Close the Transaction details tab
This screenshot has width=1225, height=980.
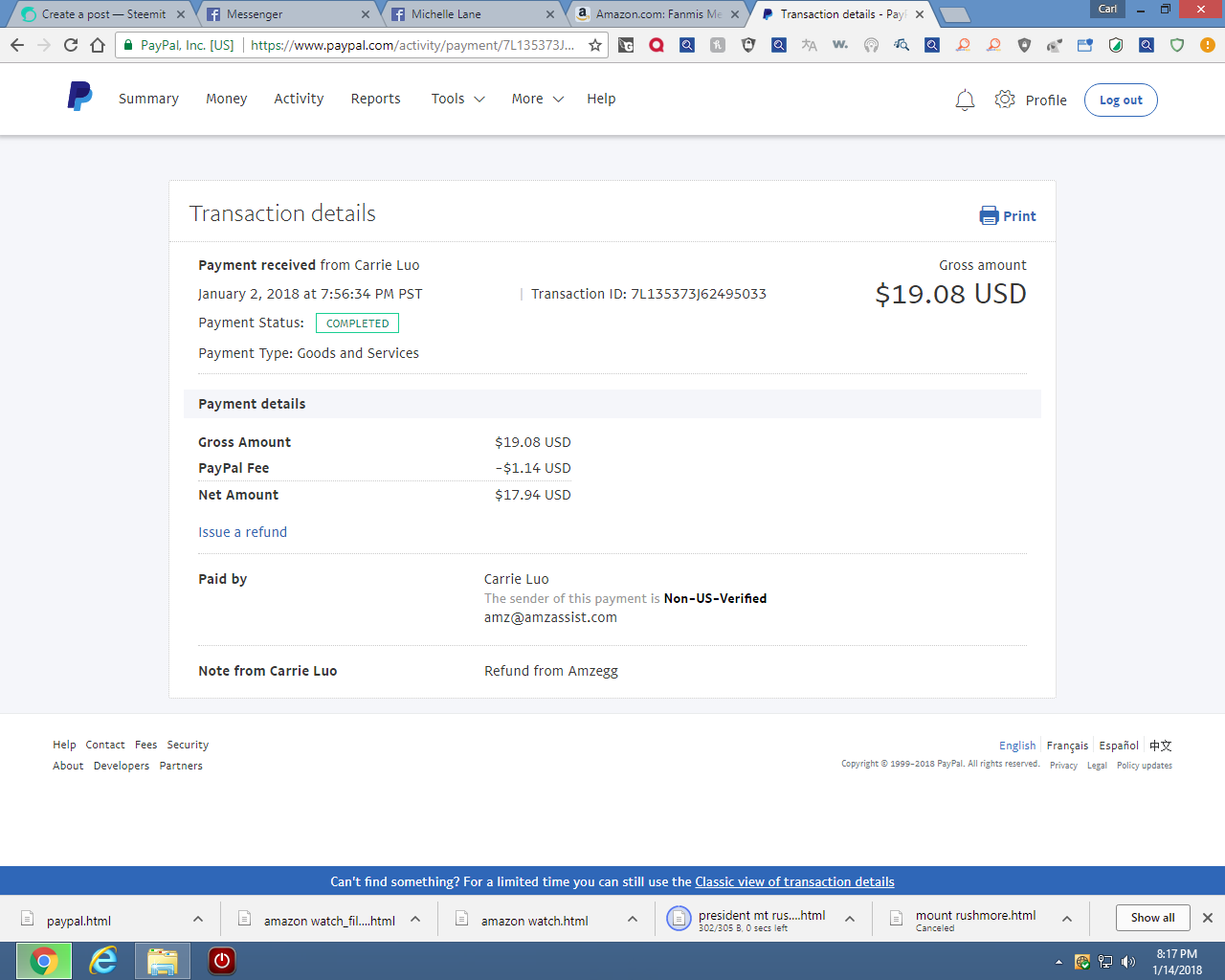[920, 14]
